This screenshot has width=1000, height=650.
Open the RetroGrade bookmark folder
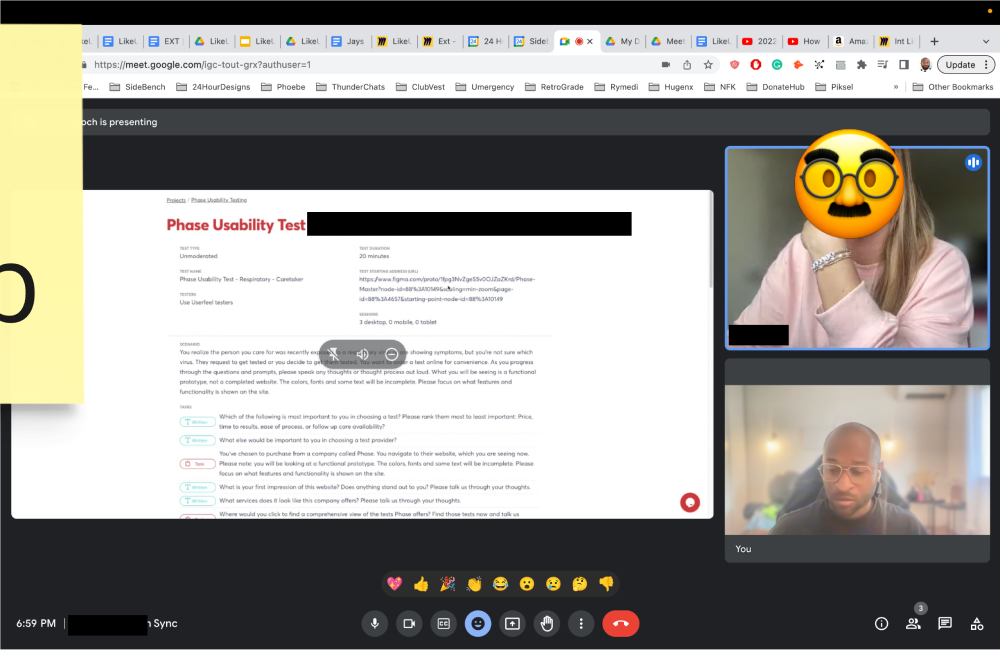click(x=554, y=87)
